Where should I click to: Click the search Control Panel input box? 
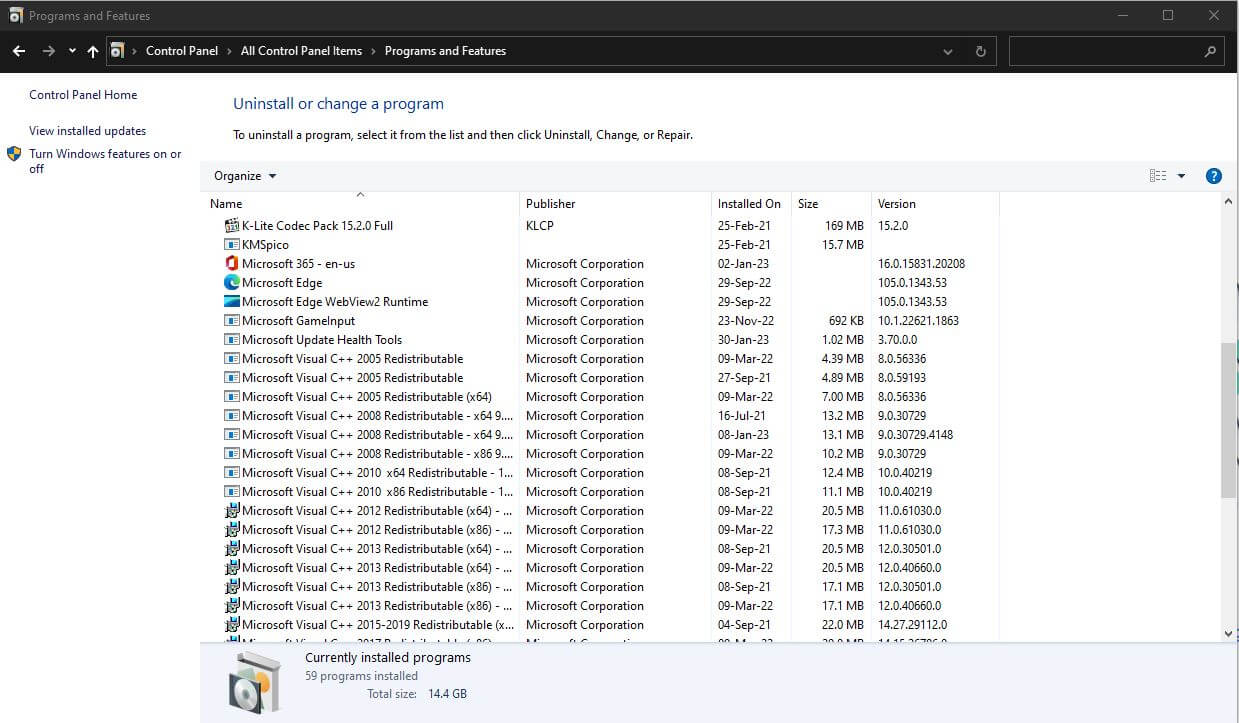point(1117,51)
